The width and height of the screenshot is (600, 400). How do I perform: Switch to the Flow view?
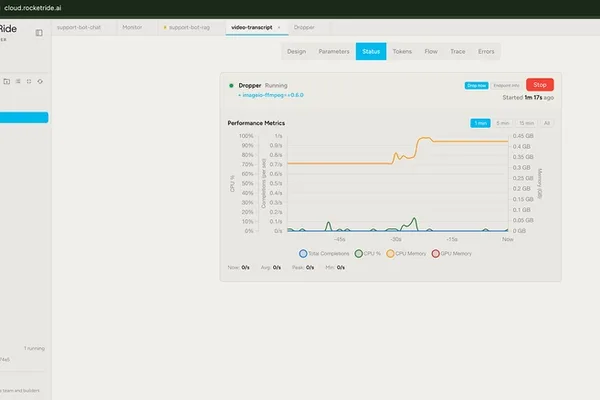click(431, 51)
